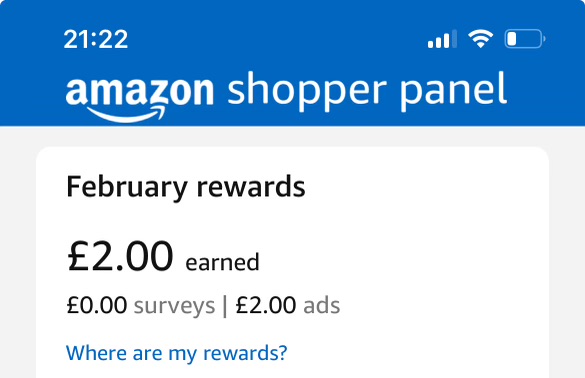Click the word 'shopper' in the header
The width and height of the screenshot is (585, 378).
click(307, 92)
